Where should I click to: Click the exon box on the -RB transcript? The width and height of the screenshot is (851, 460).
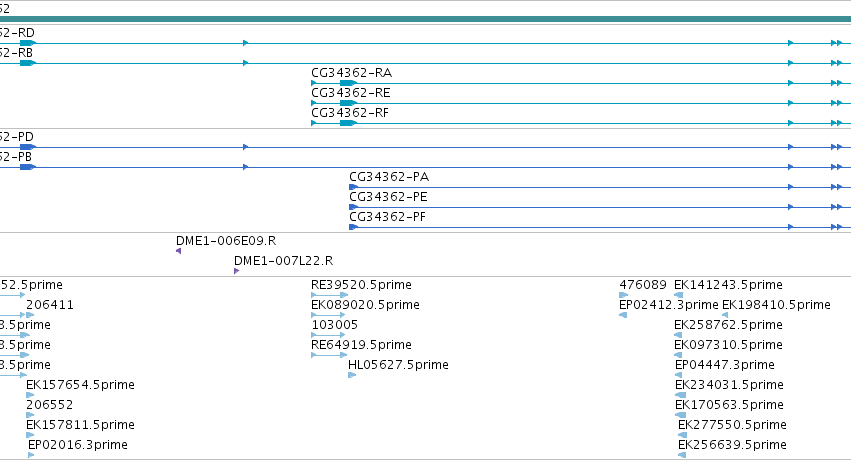tap(28, 63)
